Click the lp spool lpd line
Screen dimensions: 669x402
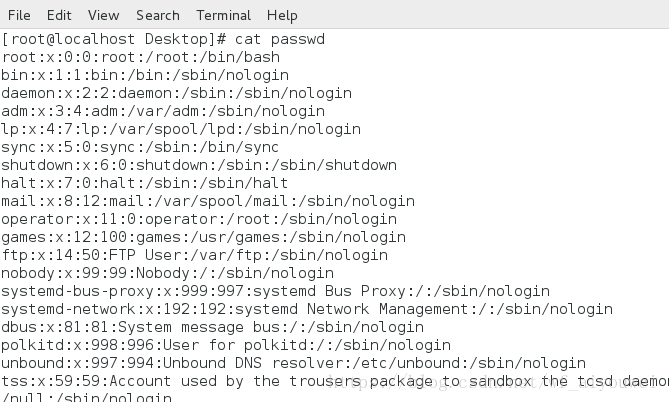click(181, 129)
